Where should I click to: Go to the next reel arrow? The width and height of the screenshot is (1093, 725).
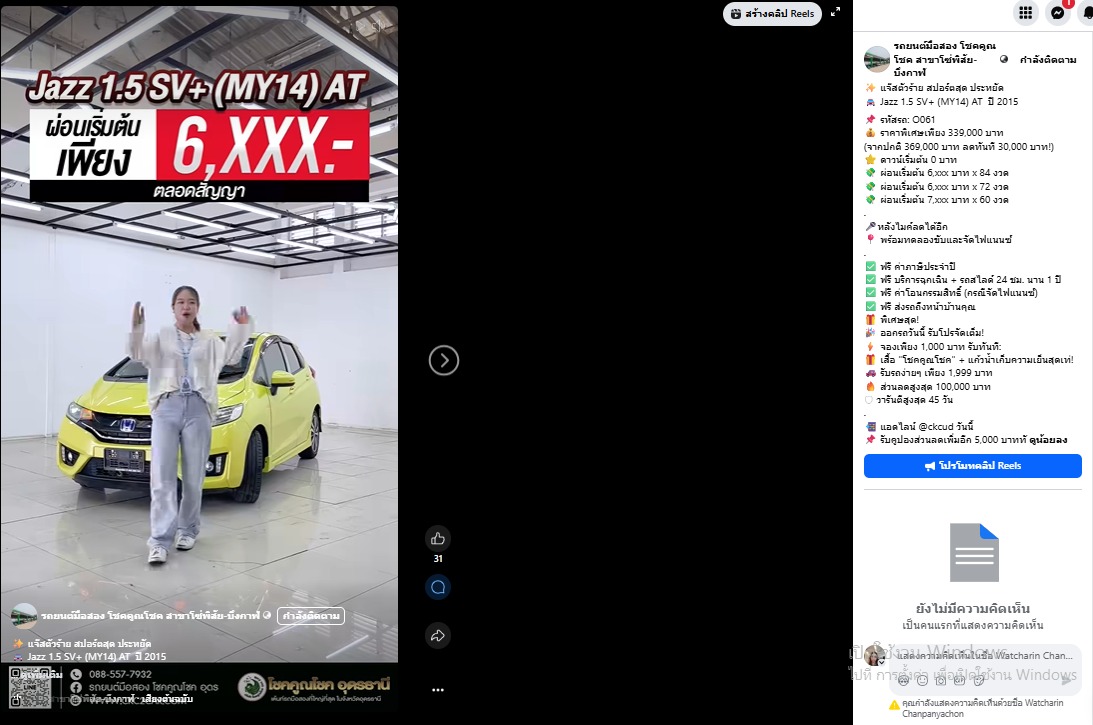(444, 360)
